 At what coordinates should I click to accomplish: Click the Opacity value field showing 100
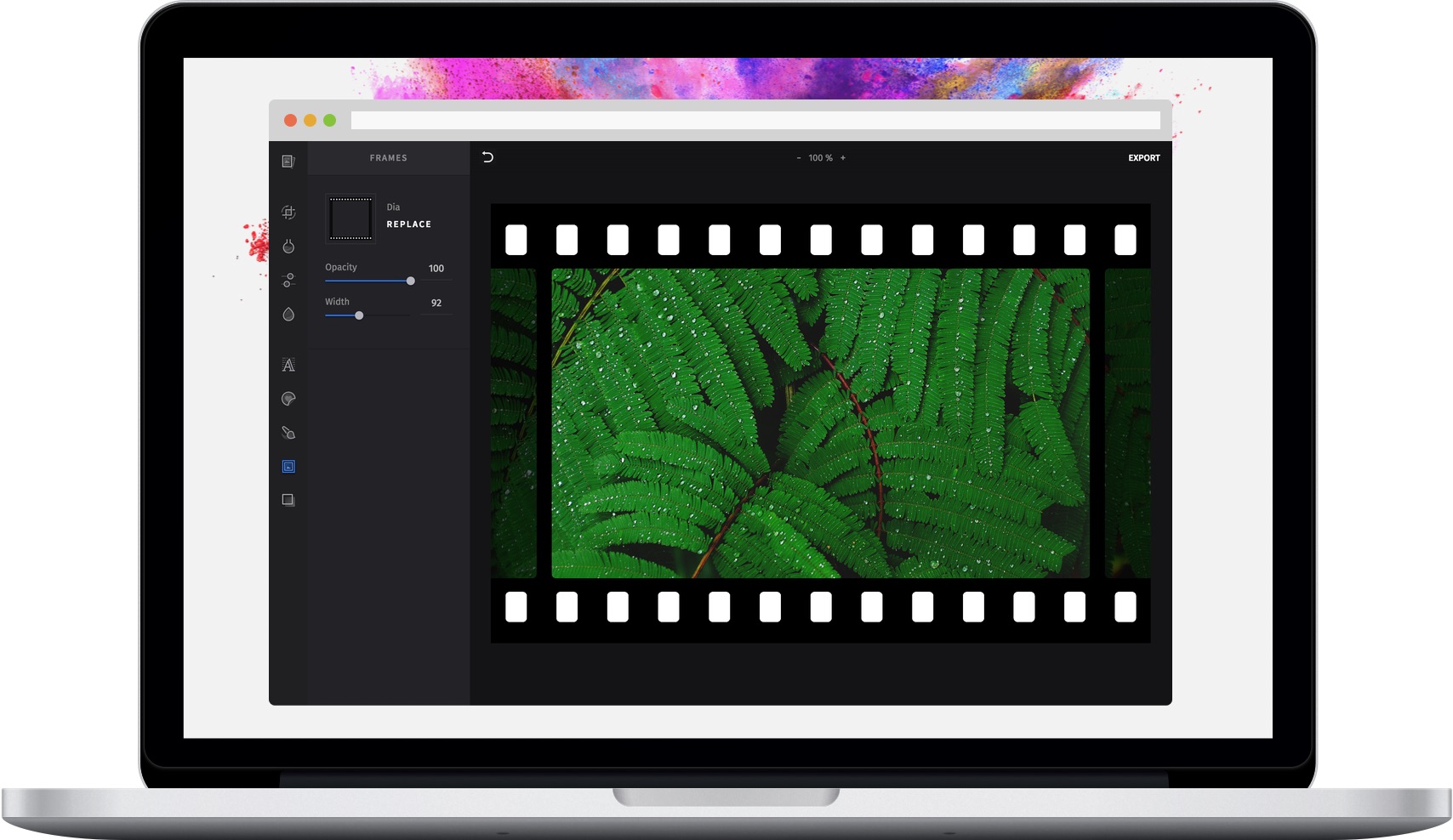click(436, 269)
